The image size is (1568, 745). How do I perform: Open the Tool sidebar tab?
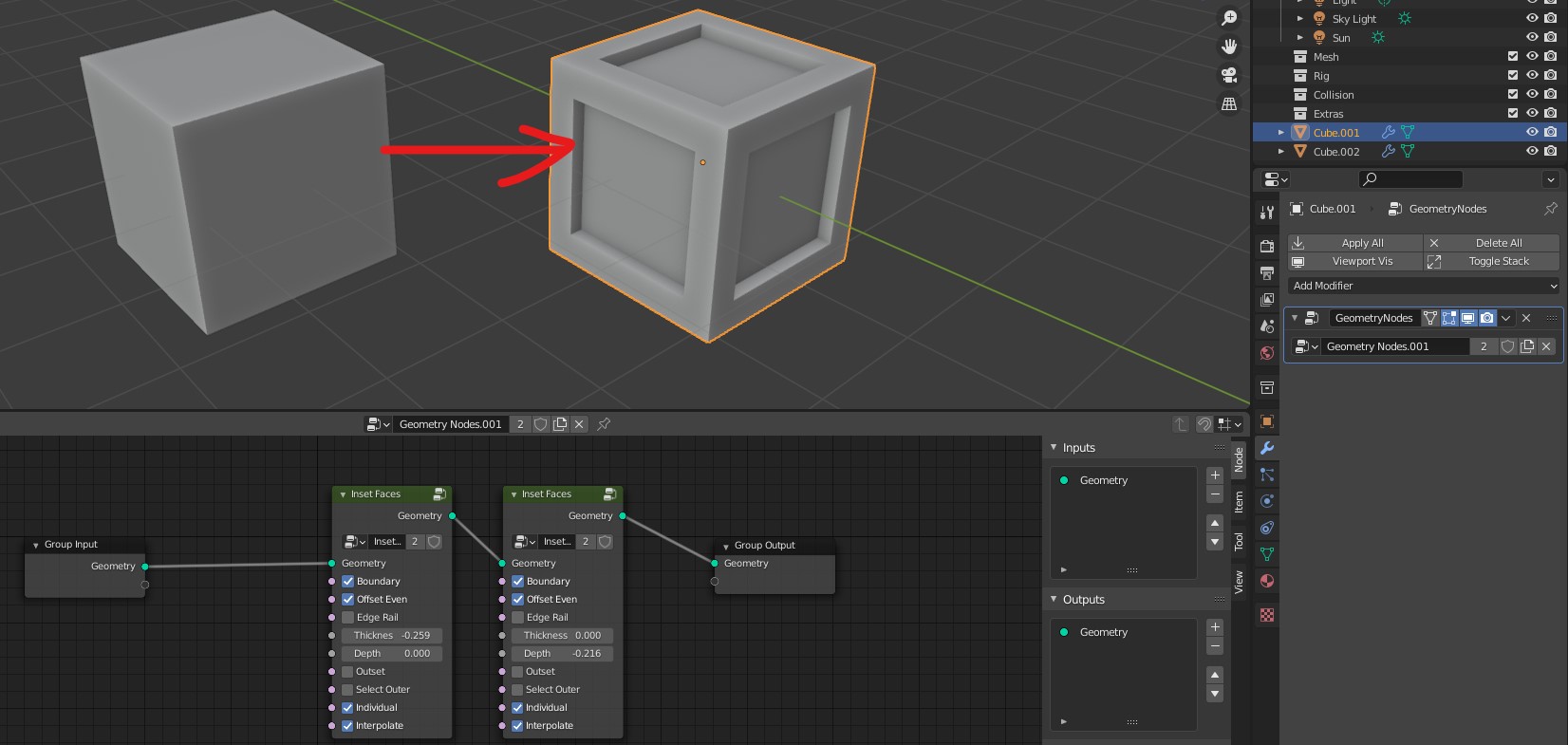[1239, 542]
